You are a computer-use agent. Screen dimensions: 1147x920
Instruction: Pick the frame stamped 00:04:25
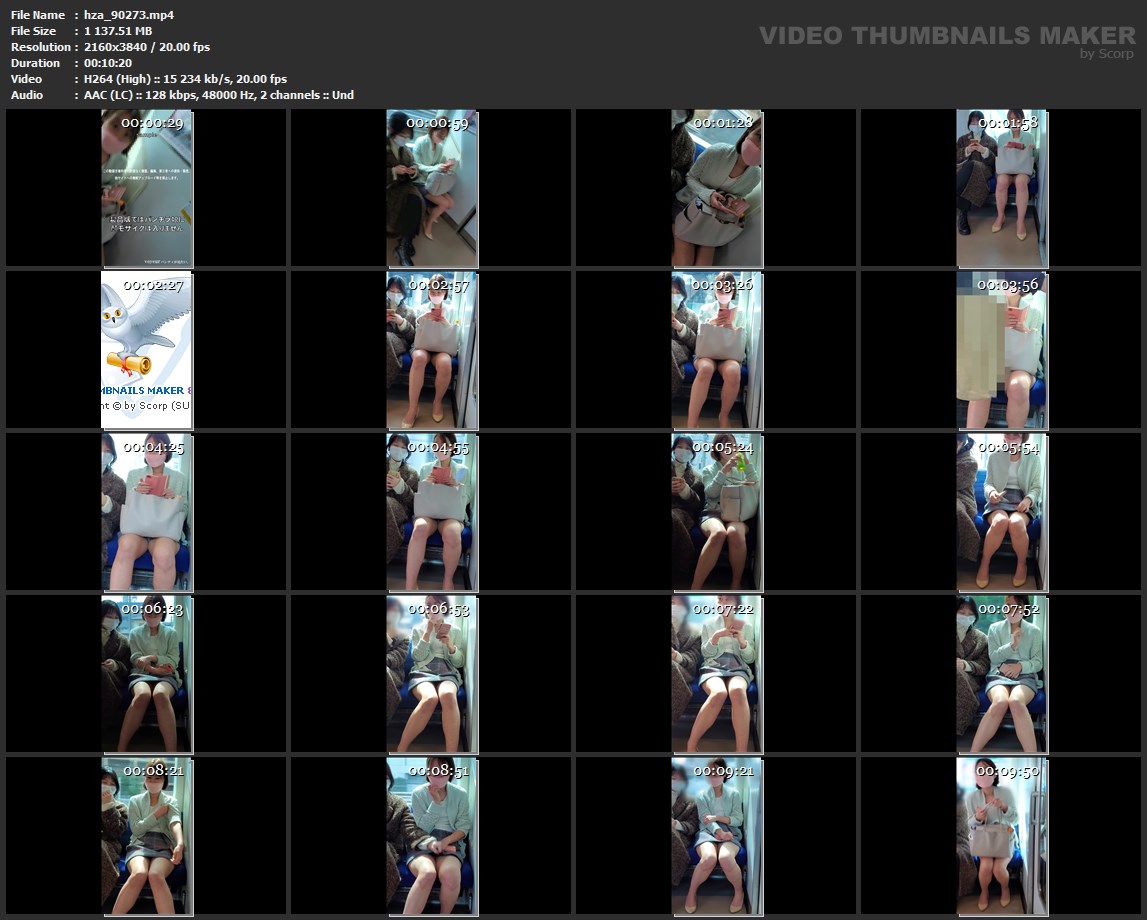147,513
